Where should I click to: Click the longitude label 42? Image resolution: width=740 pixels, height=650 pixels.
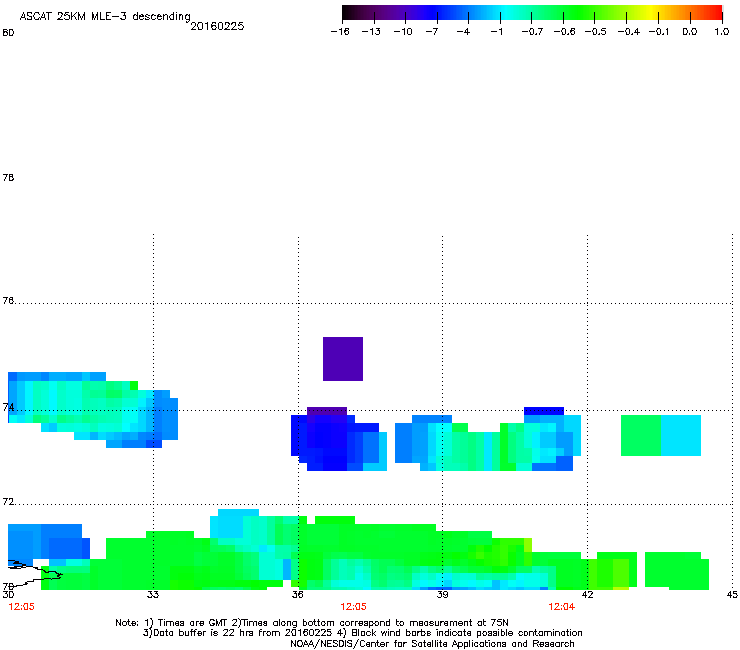(587, 595)
